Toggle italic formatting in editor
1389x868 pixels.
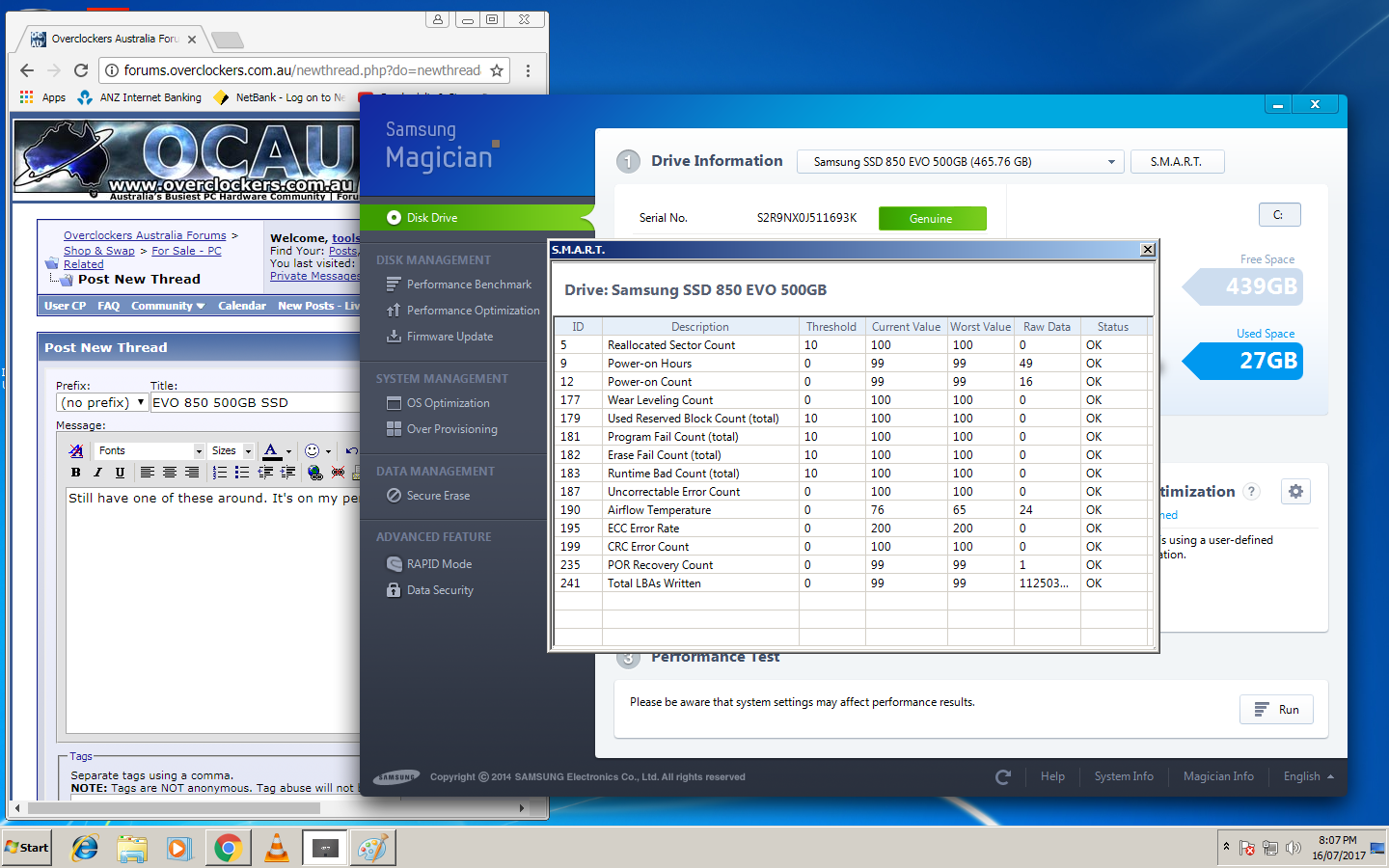[97, 473]
